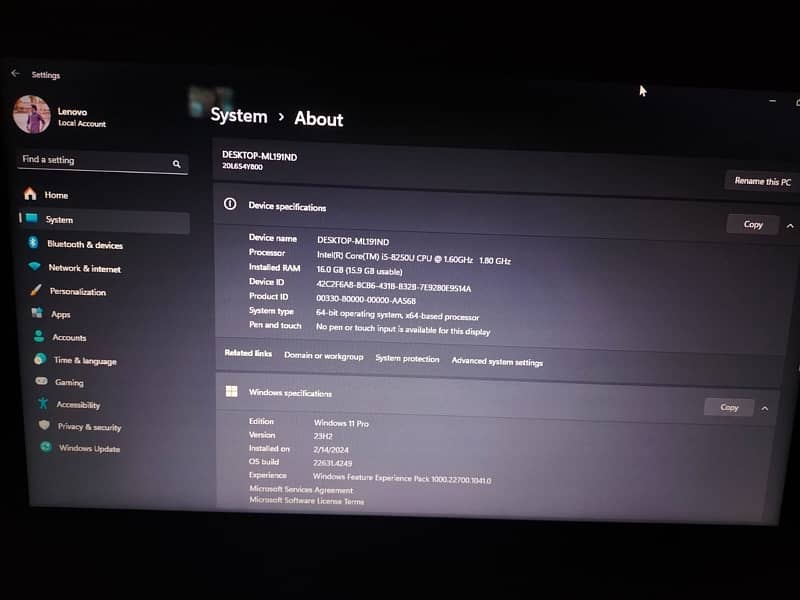Image resolution: width=800 pixels, height=600 pixels.
Task: Open the Home settings page
Action: [x=56, y=195]
